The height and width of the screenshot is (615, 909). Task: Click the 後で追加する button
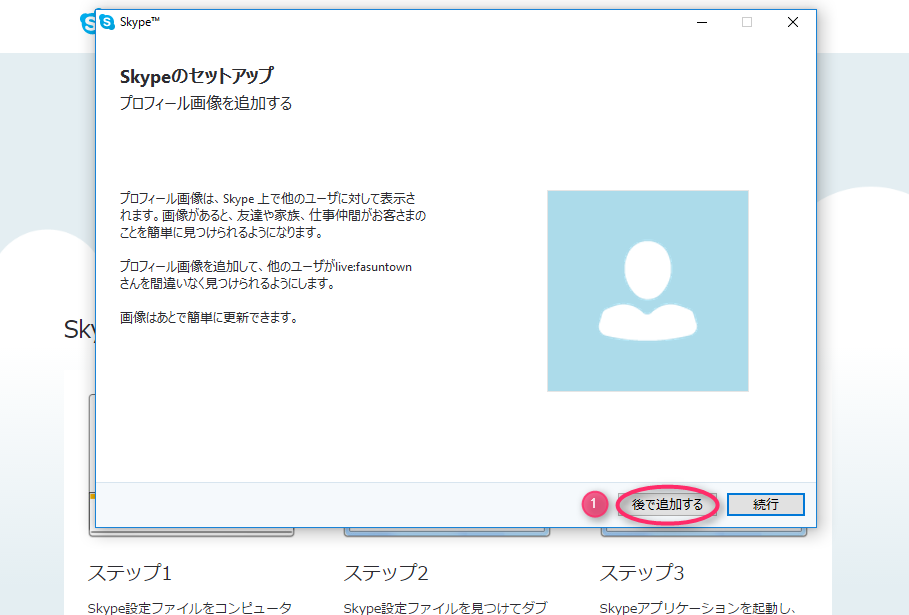pyautogui.click(x=667, y=504)
